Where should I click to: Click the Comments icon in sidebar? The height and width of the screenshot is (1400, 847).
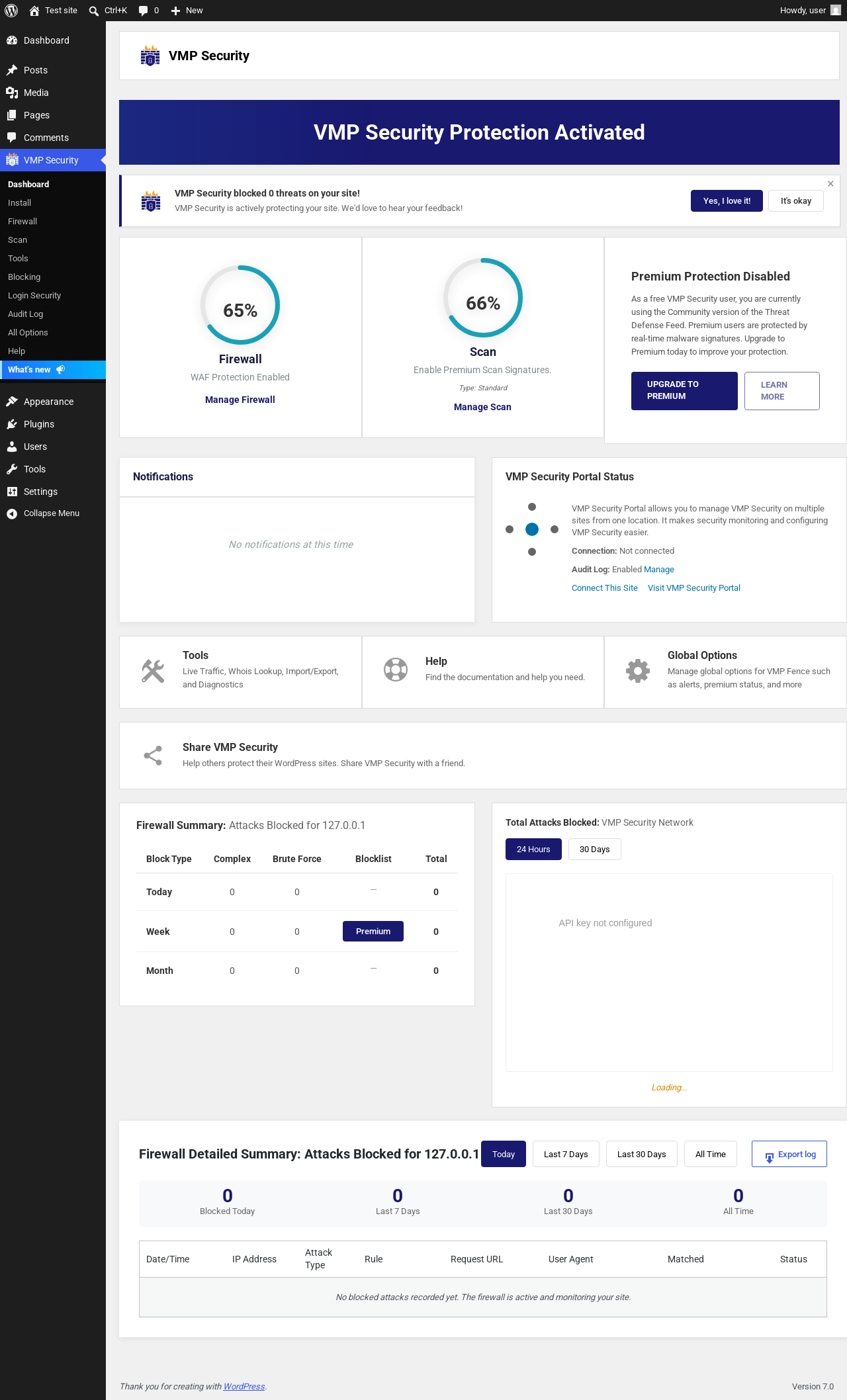(12, 138)
